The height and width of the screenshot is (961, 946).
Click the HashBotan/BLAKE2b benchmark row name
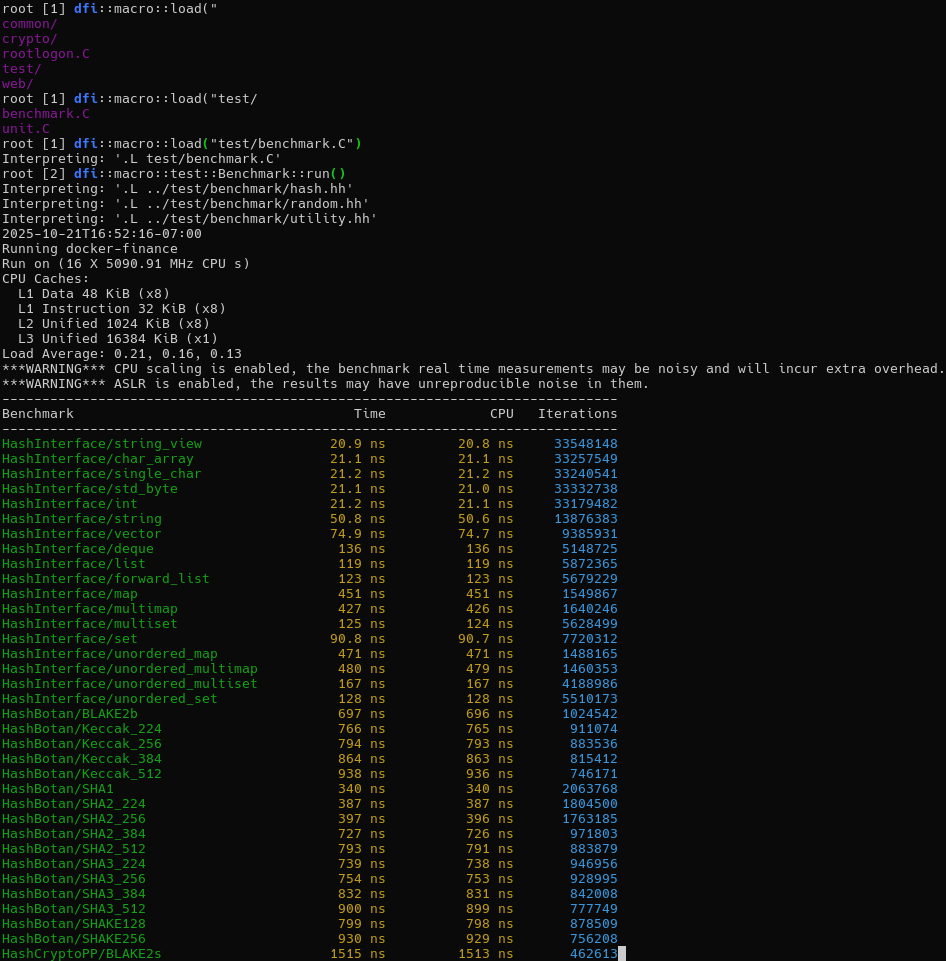pyautogui.click(x=70, y=713)
